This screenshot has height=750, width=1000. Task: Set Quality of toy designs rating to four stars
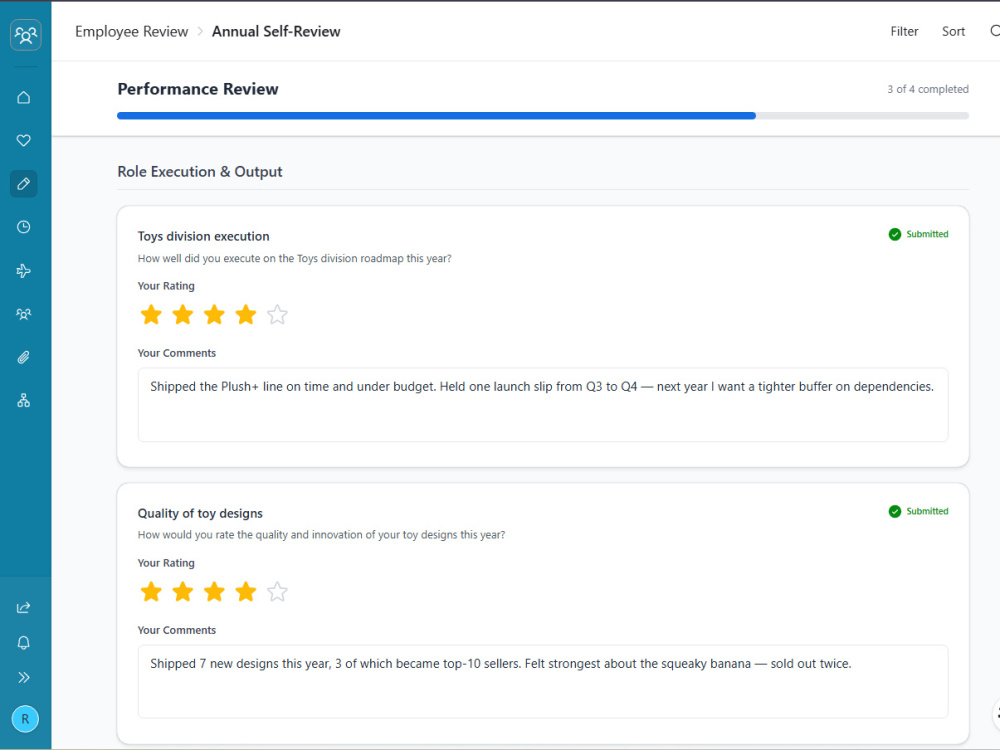pyautogui.click(x=246, y=592)
